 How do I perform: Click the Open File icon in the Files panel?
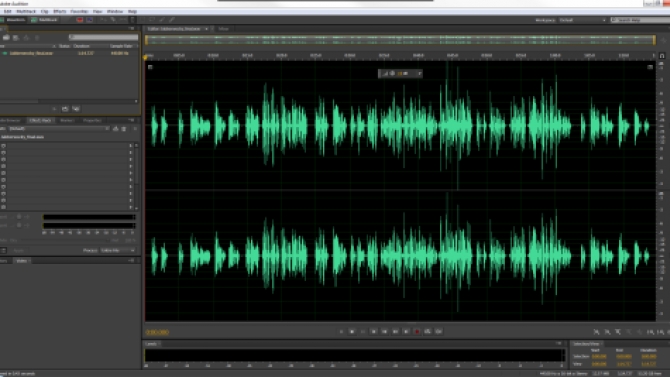[6, 38]
